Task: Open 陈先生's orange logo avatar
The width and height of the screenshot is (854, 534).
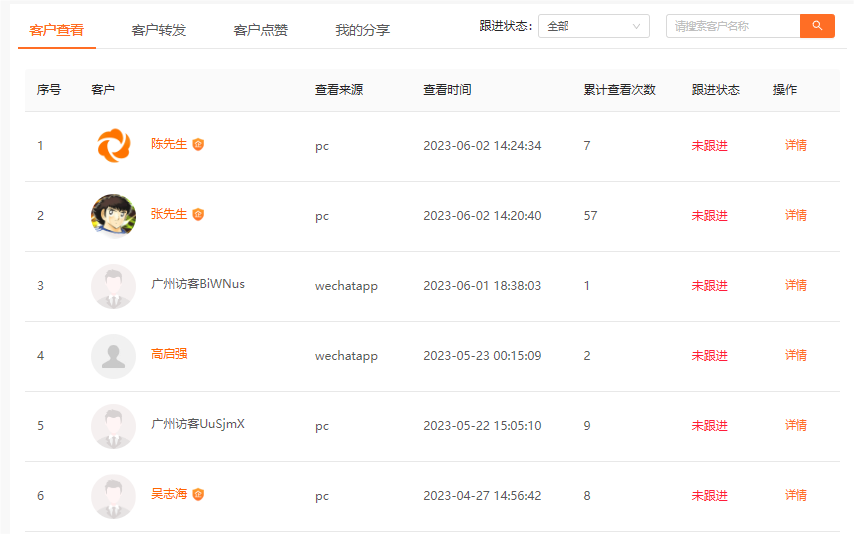Action: [x=113, y=145]
